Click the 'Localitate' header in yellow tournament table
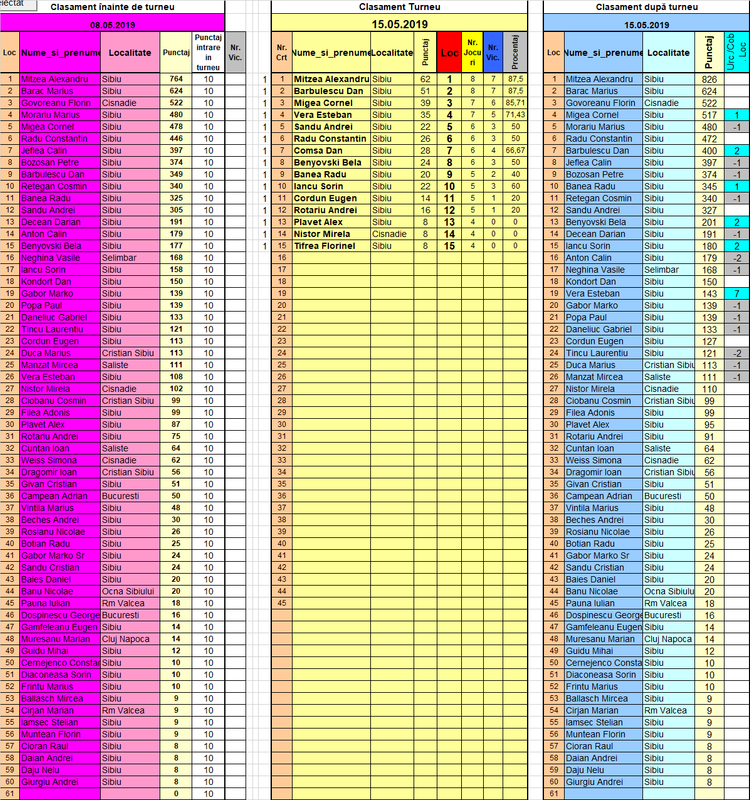The height and width of the screenshot is (800, 750). pos(392,53)
